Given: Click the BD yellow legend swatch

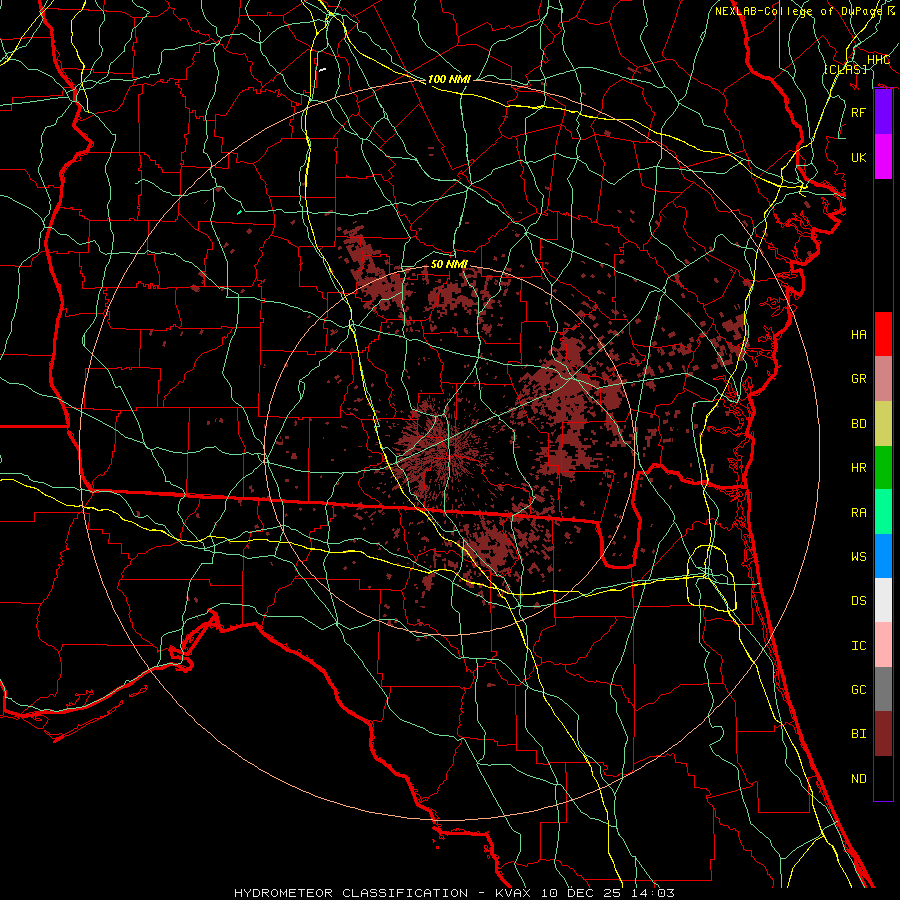Looking at the screenshot, I should pyautogui.click(x=883, y=423).
